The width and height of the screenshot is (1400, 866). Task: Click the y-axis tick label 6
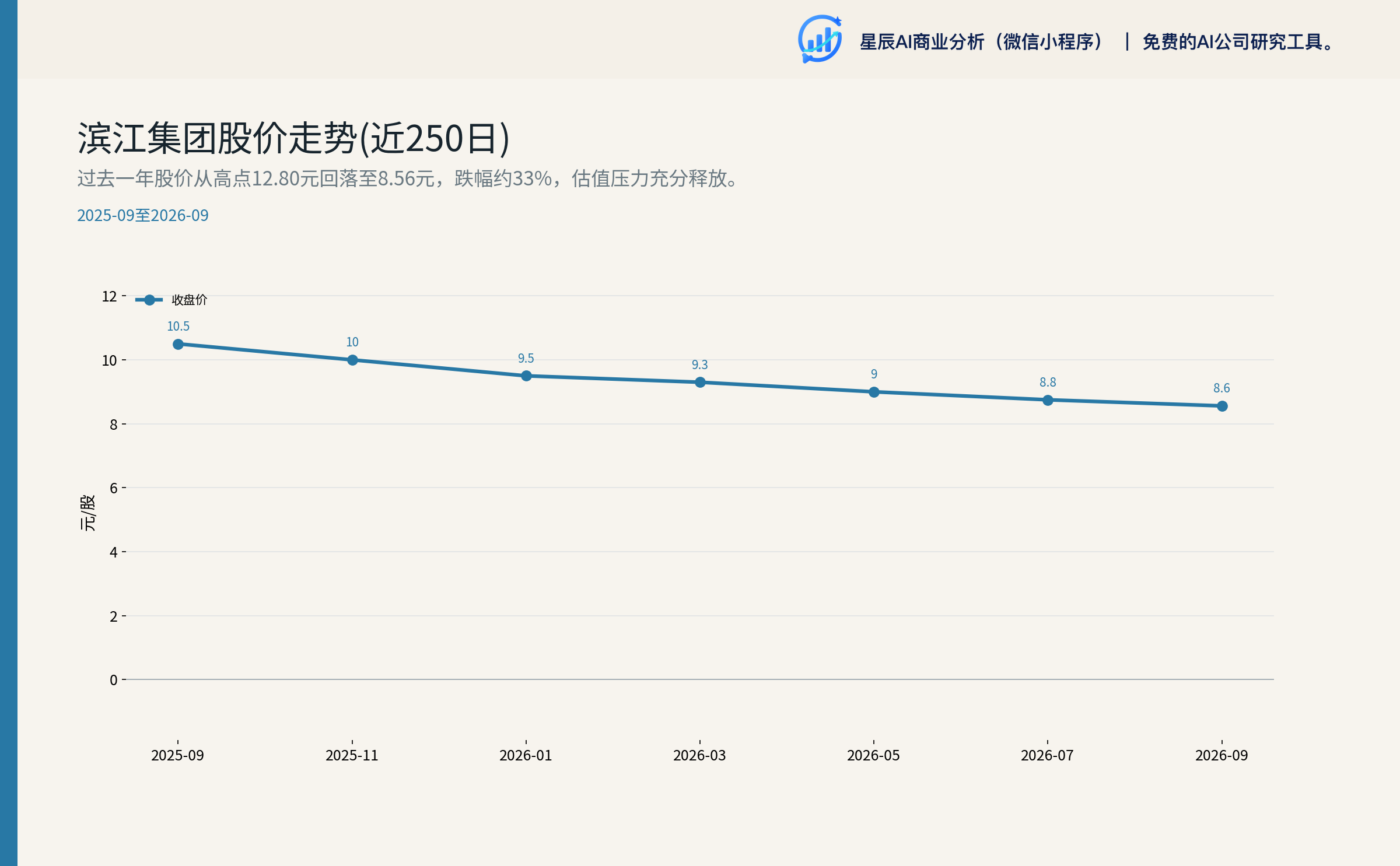[x=114, y=488]
